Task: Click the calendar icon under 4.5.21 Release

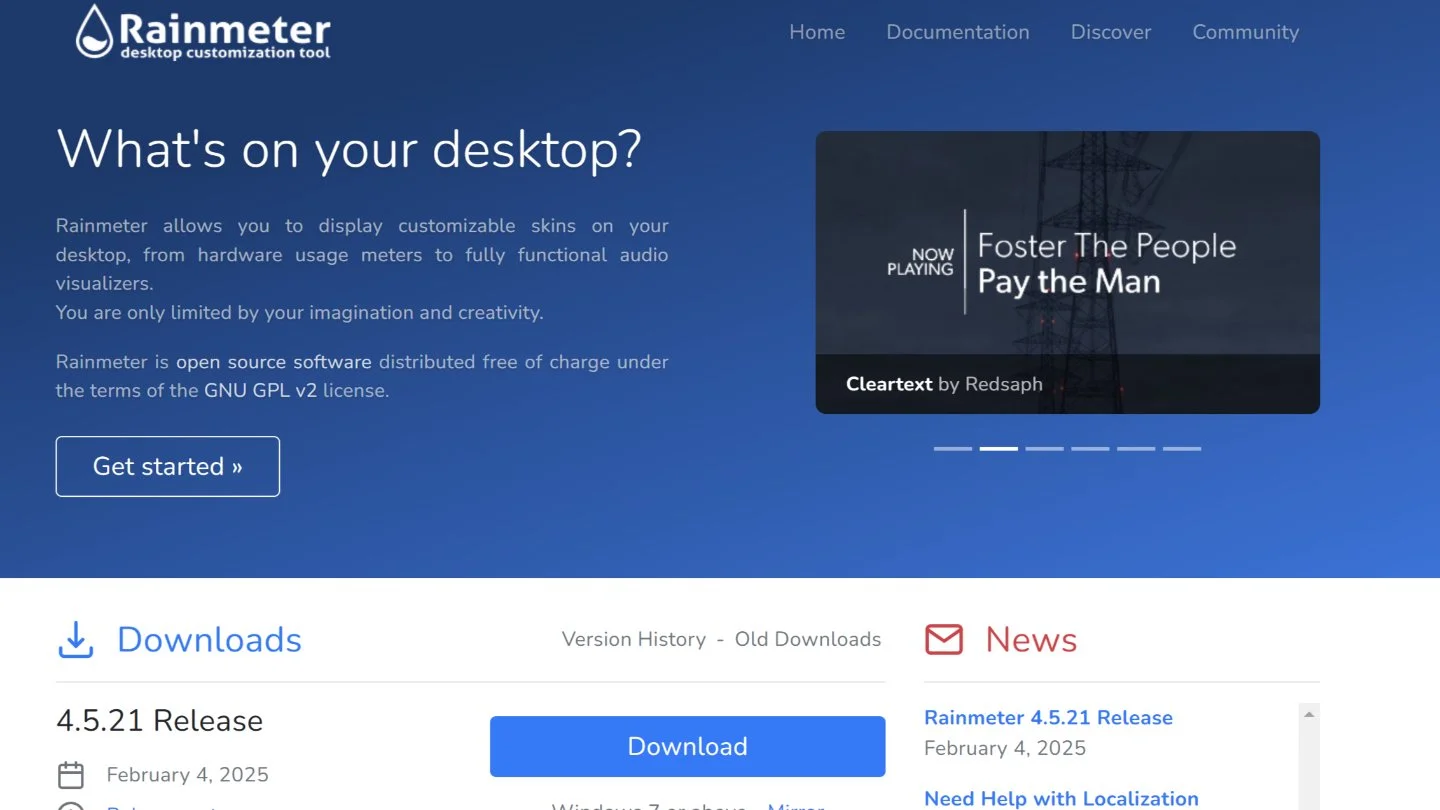Action: point(71,775)
